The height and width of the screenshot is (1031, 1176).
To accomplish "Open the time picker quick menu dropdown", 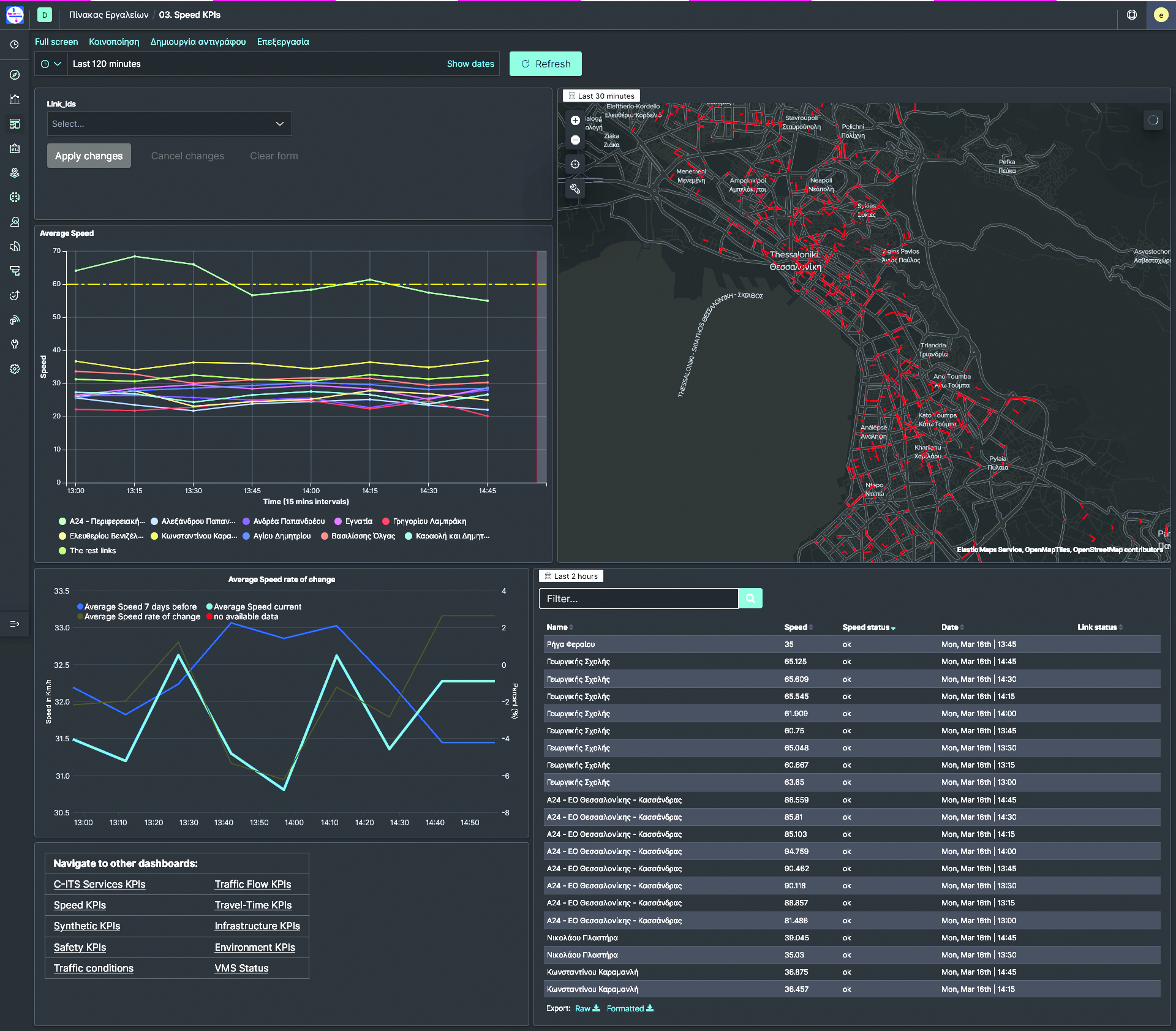I will [51, 64].
